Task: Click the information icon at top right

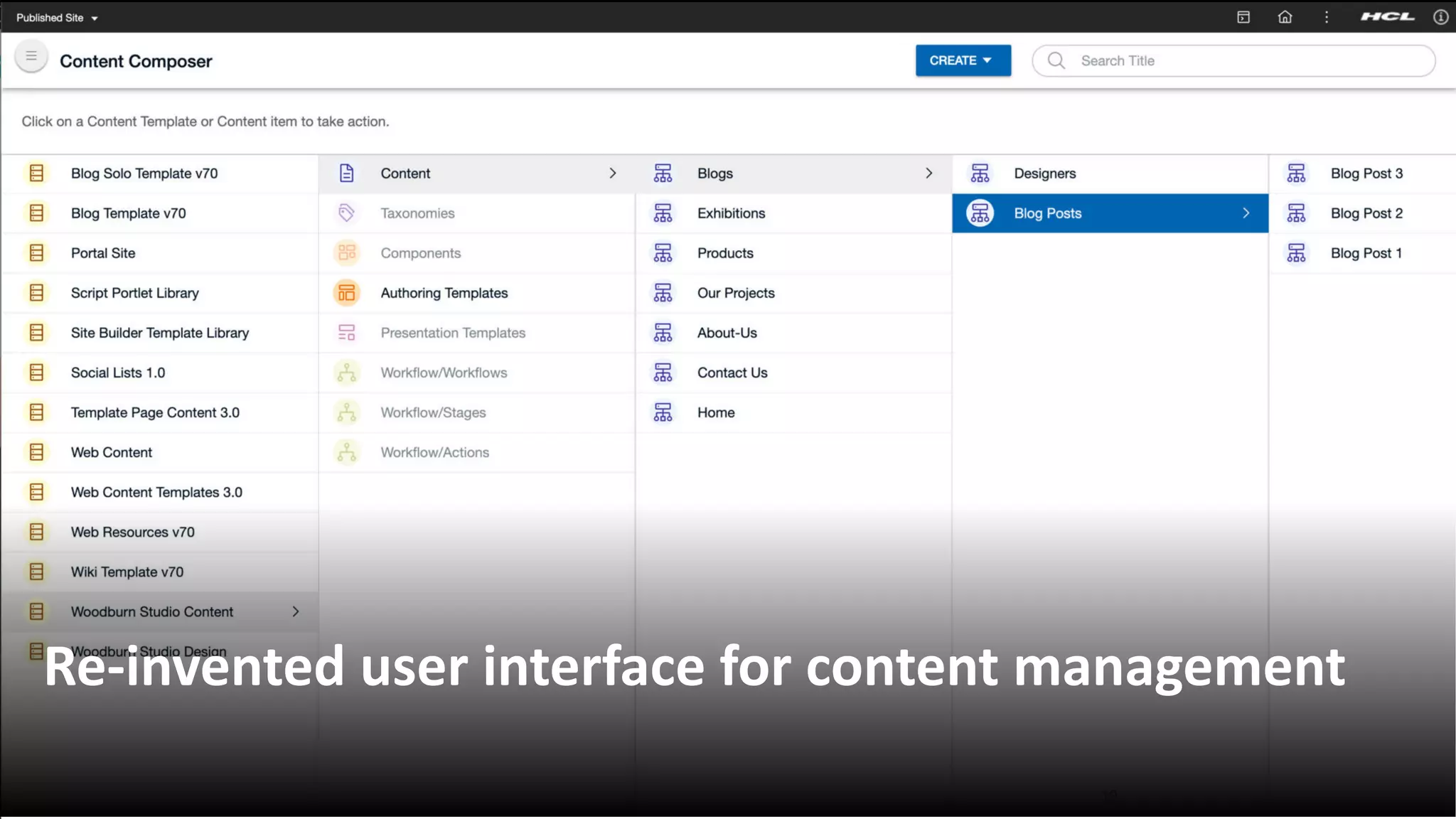Action: [1440, 17]
